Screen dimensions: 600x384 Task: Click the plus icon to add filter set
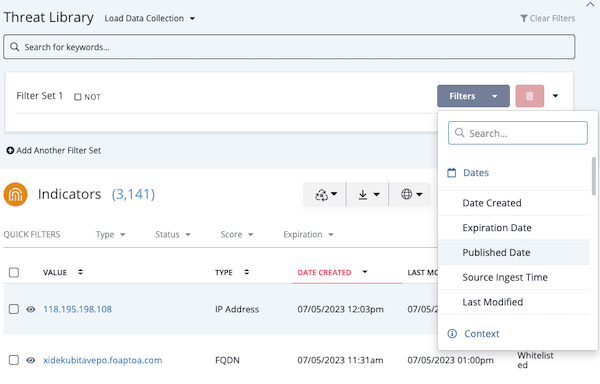pyautogui.click(x=10, y=150)
